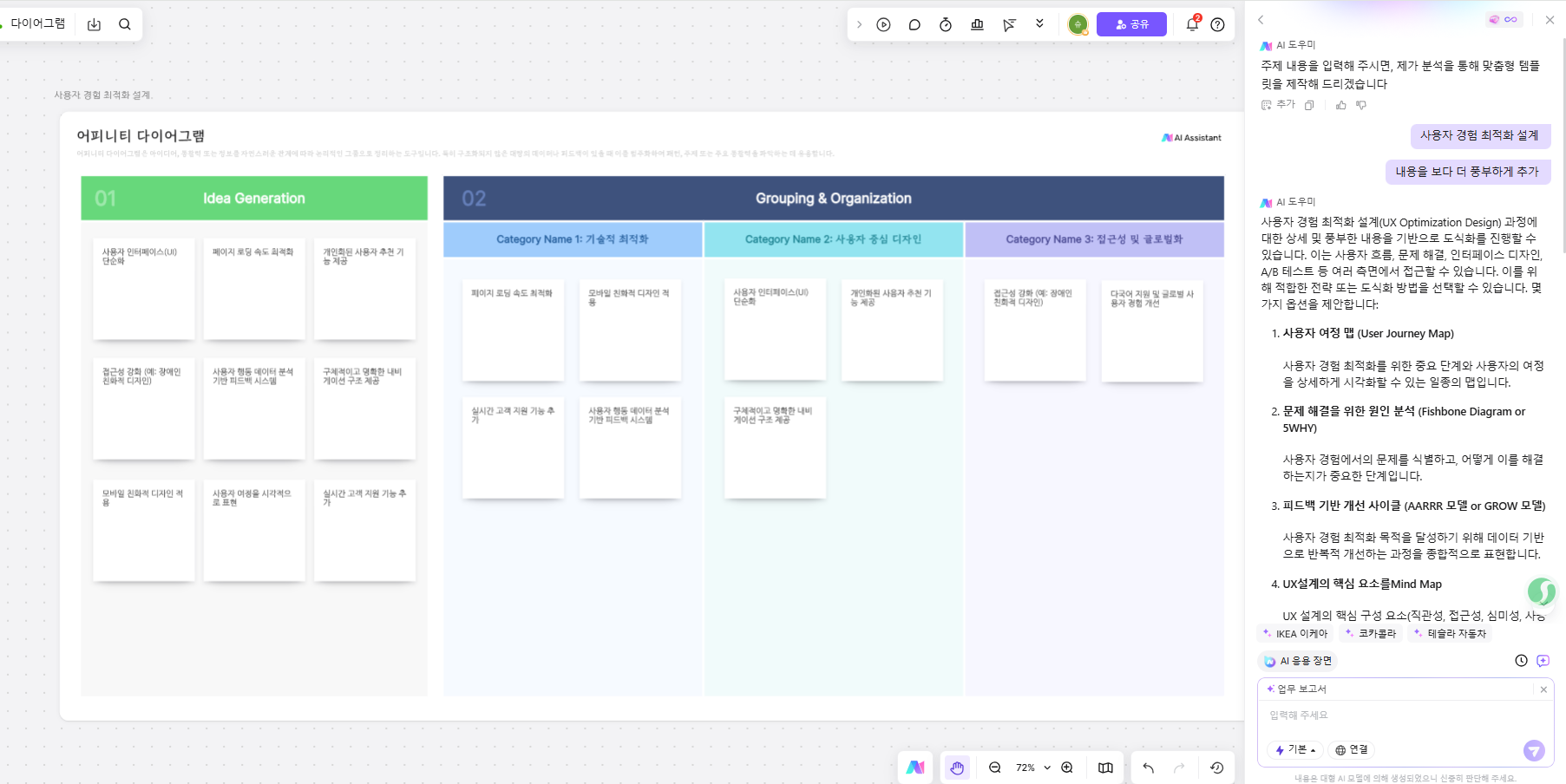Open the voting chart tool
Viewport: 1566px width, 784px height.
977,24
